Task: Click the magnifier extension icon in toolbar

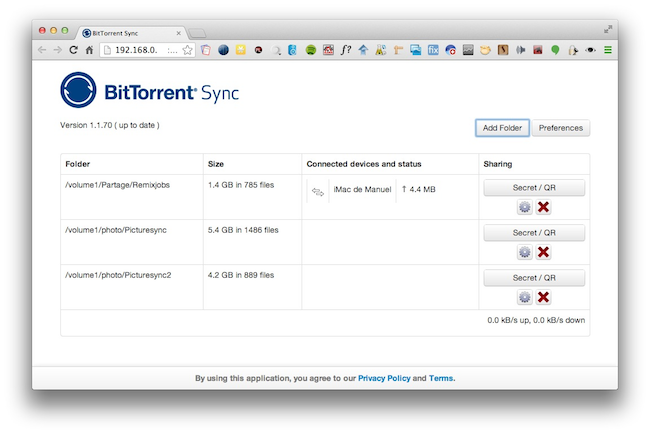Action: coord(276,50)
